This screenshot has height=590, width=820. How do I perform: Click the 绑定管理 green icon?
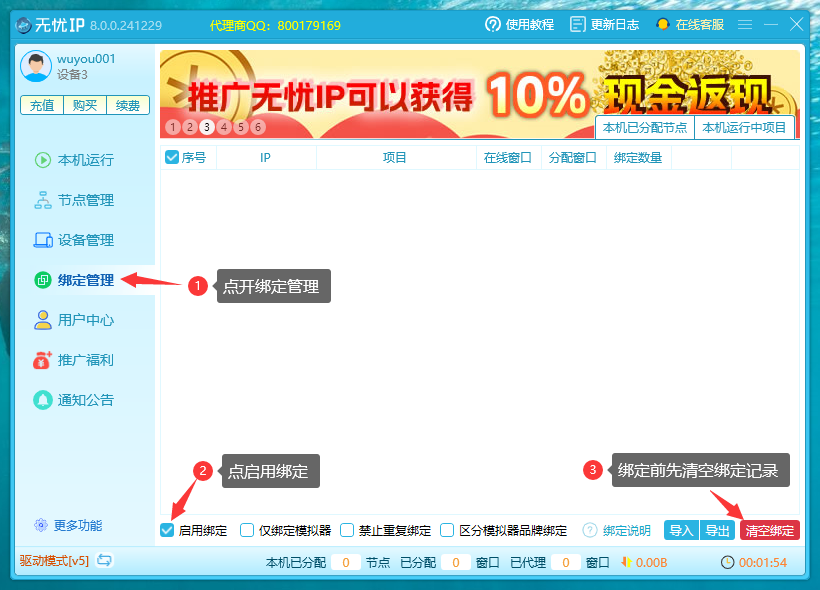coord(42,280)
